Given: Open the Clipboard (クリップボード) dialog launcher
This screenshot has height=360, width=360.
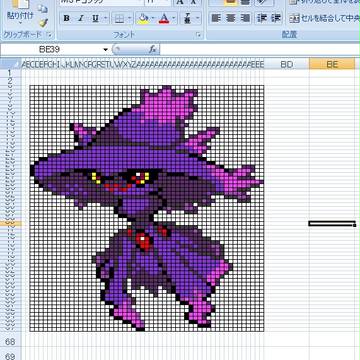Looking at the screenshot, I should click(50, 34).
